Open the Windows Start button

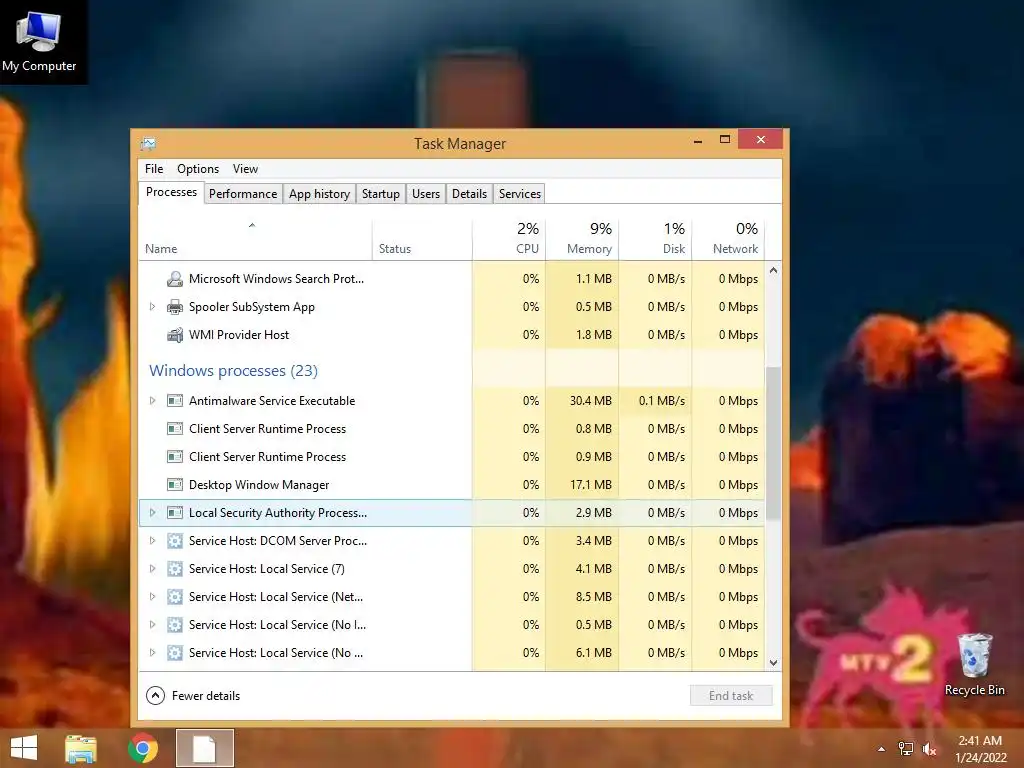pyautogui.click(x=24, y=748)
